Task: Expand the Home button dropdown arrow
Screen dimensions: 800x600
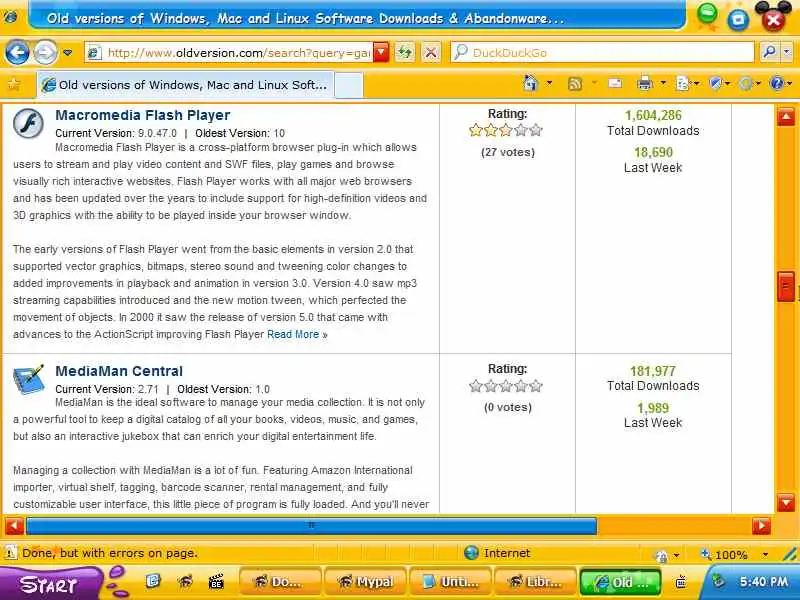Action: (549, 83)
